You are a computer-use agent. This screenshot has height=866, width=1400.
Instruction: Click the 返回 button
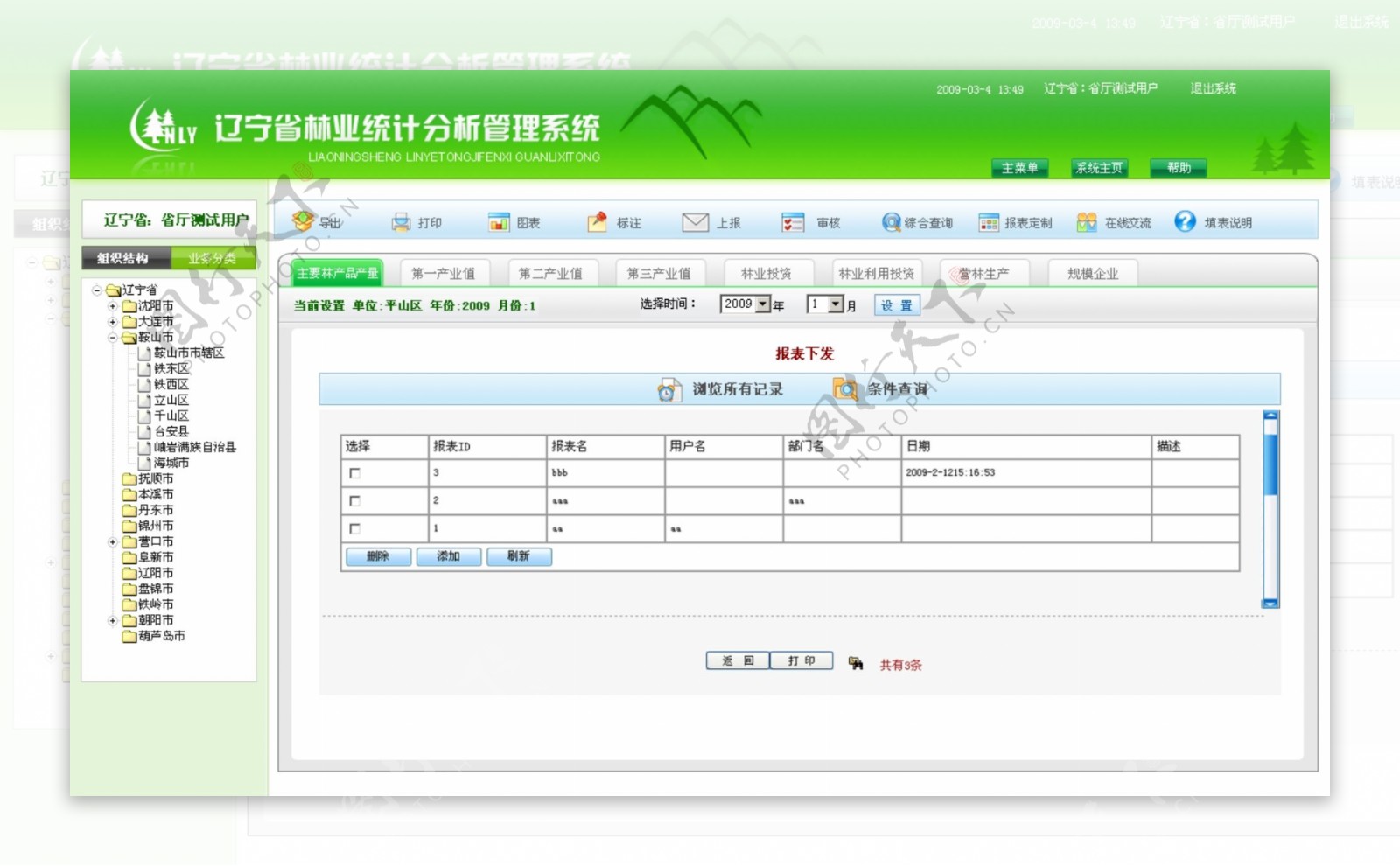[x=738, y=660]
